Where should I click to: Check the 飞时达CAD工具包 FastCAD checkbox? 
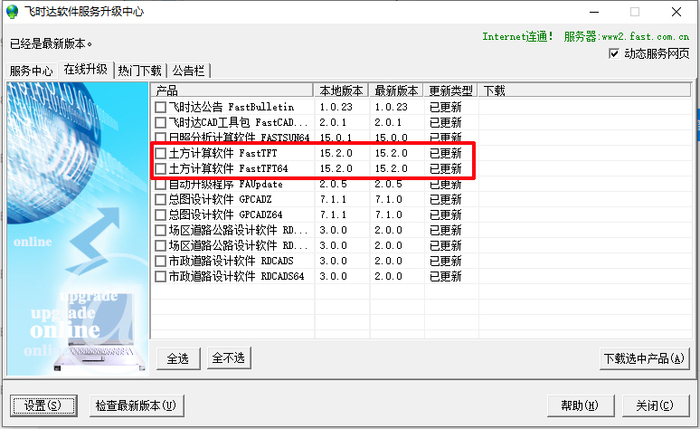pyautogui.click(x=160, y=122)
